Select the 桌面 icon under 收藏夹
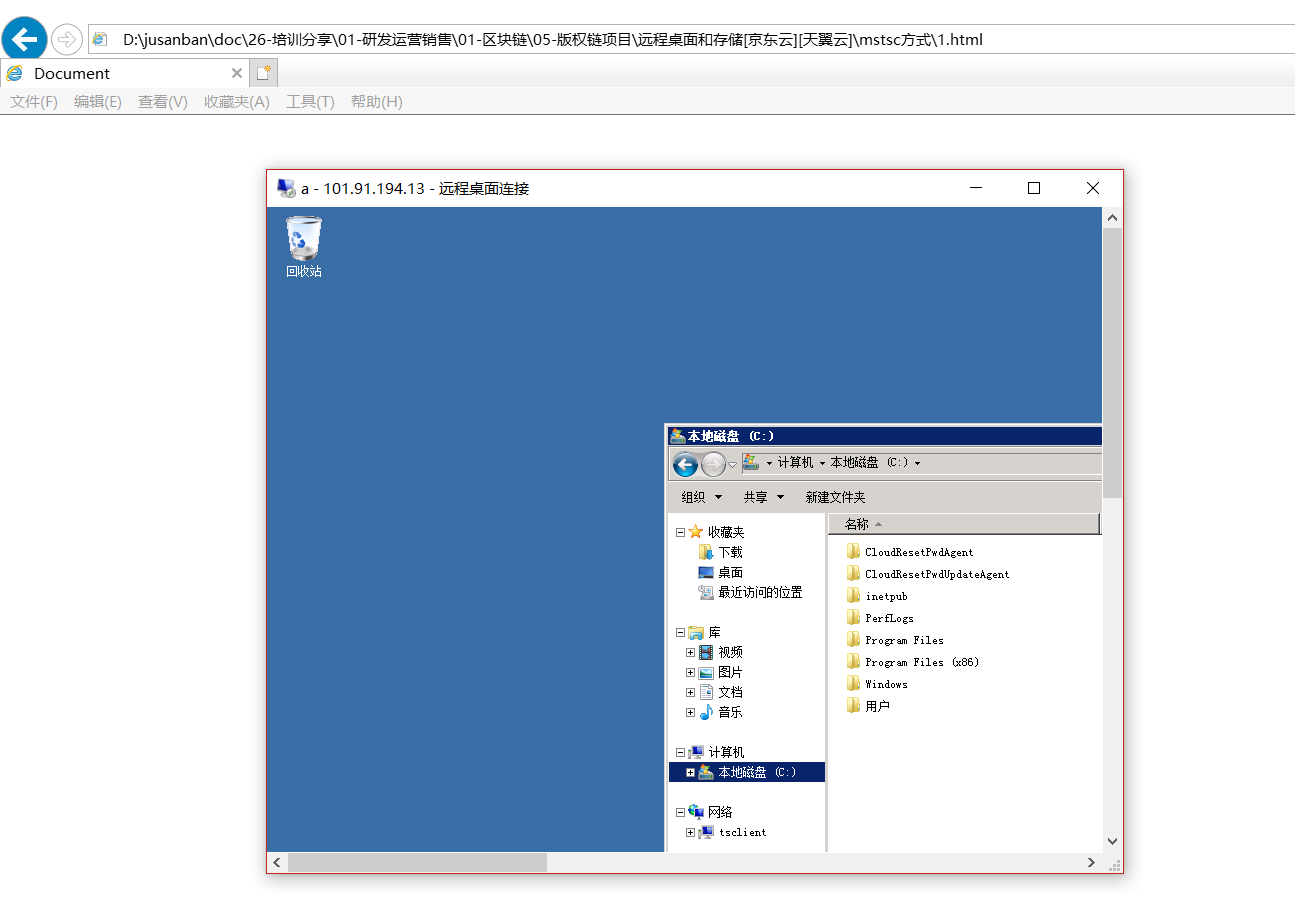 tap(706, 572)
